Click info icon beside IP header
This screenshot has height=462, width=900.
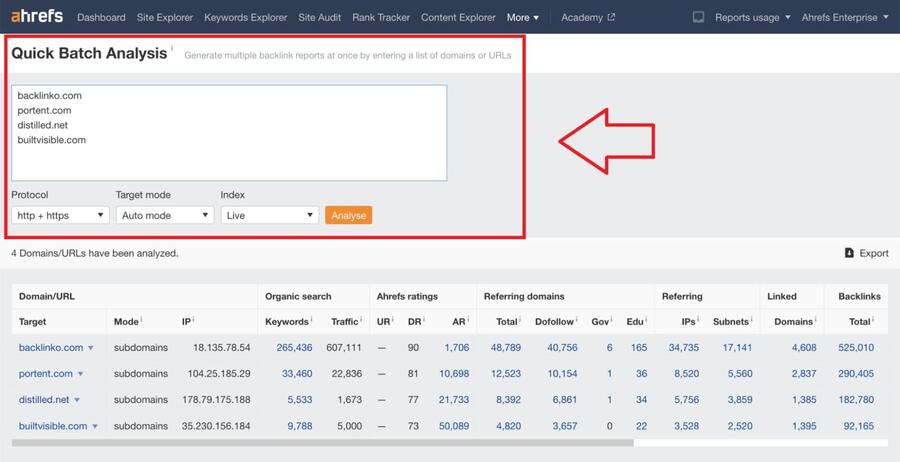coord(194,319)
